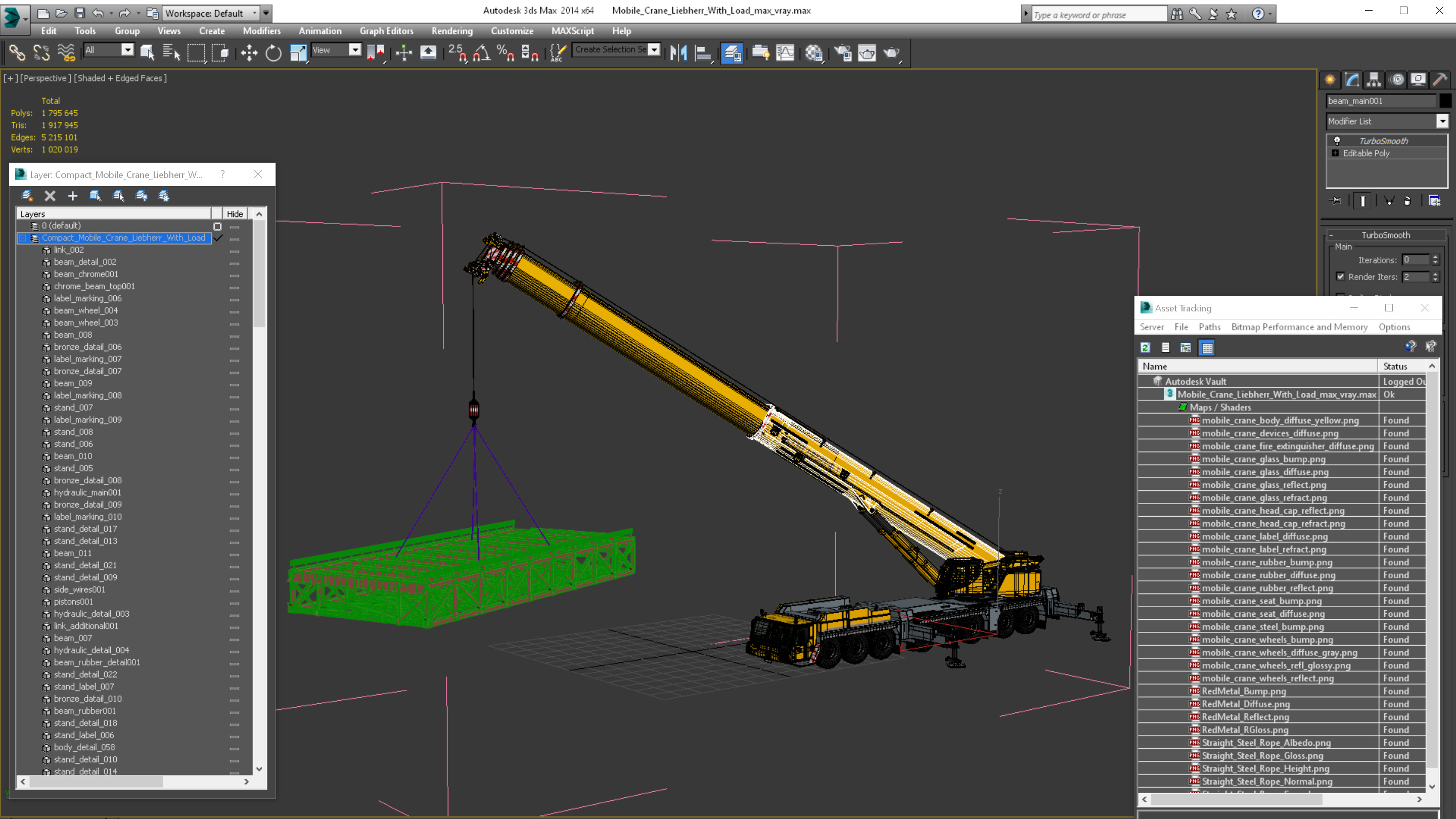Click the Align tool icon
This screenshot has height=819, width=1456.
703,53
